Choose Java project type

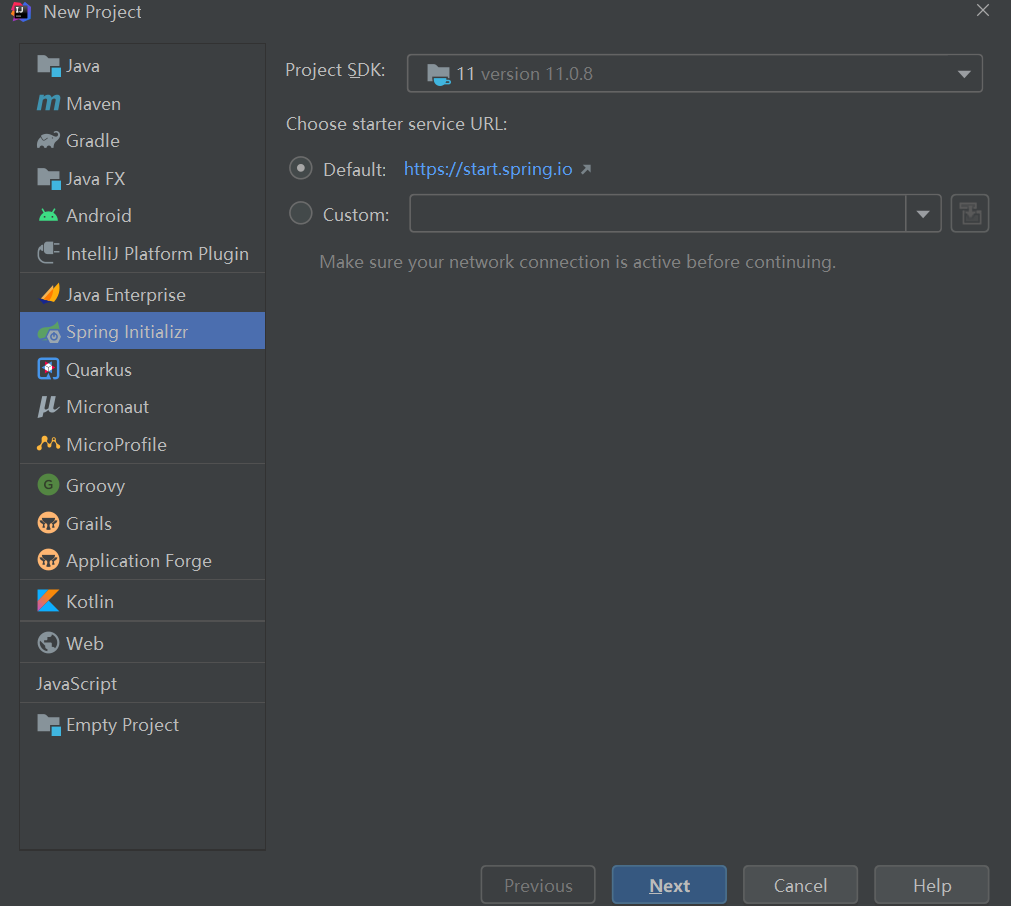pyautogui.click(x=142, y=66)
